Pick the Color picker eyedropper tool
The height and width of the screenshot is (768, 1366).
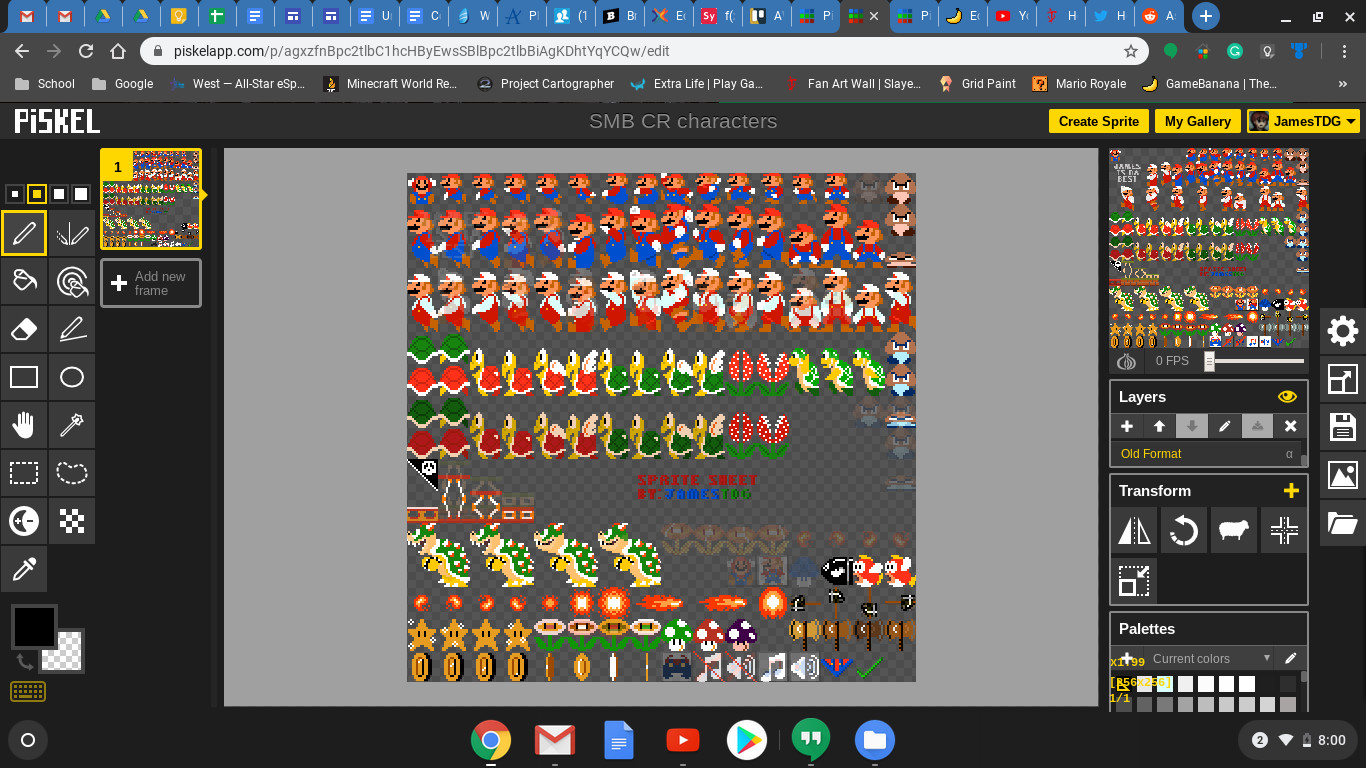(24, 569)
